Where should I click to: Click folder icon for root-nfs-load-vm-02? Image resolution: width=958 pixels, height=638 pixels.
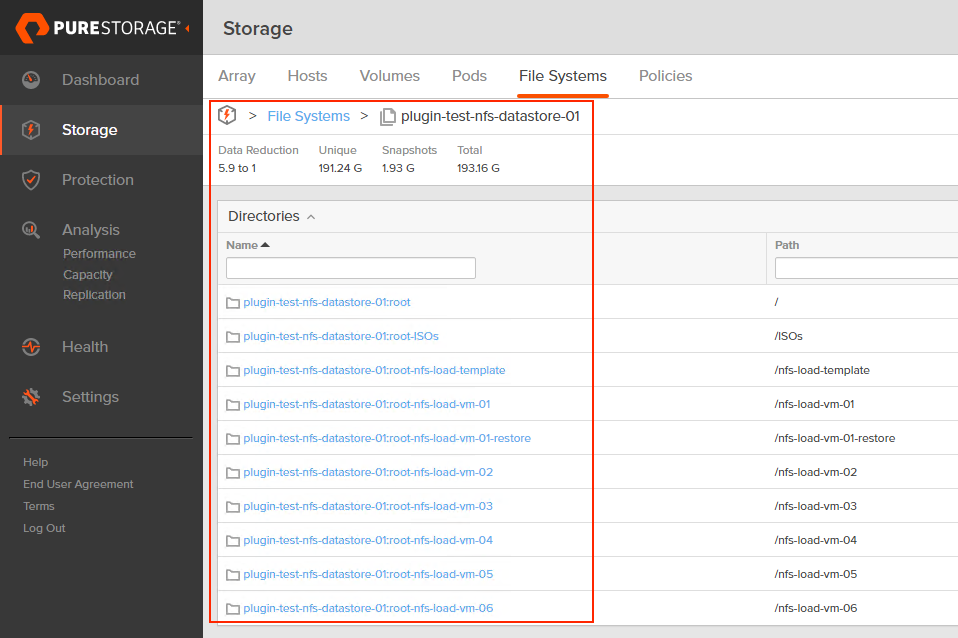pyautogui.click(x=233, y=473)
